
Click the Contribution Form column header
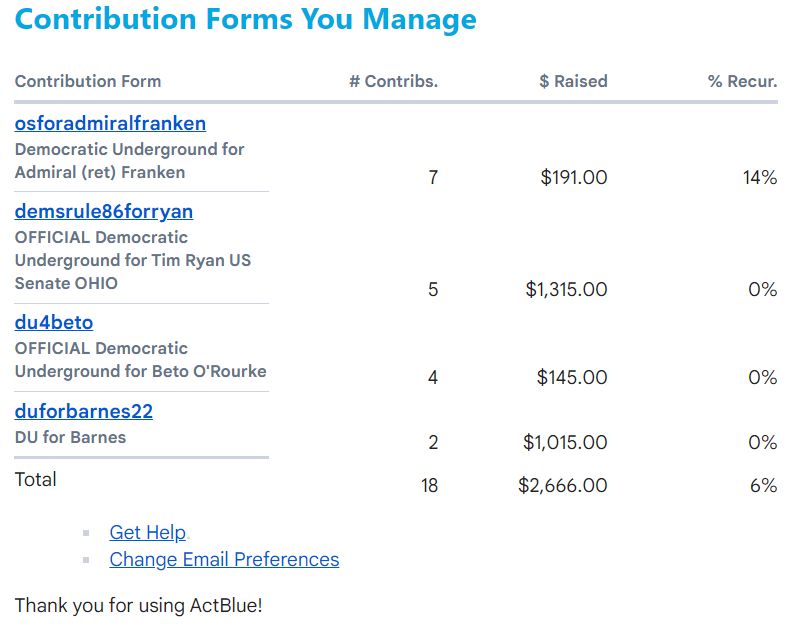(88, 81)
